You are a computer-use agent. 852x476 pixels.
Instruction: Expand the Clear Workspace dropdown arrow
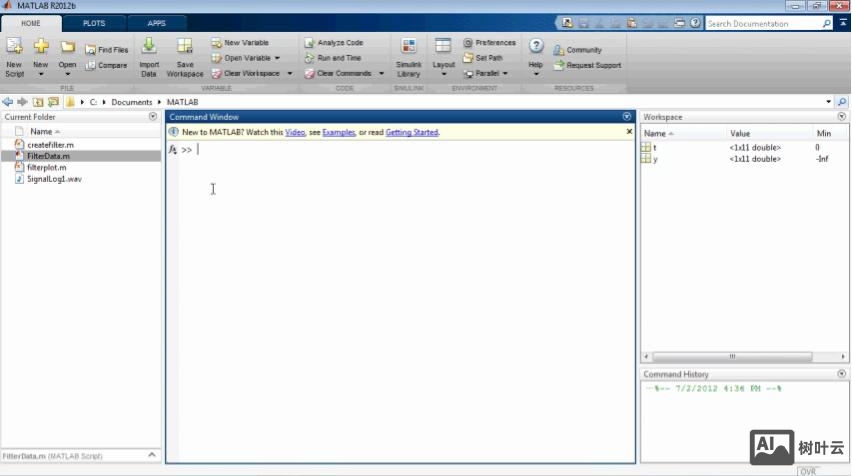point(290,73)
